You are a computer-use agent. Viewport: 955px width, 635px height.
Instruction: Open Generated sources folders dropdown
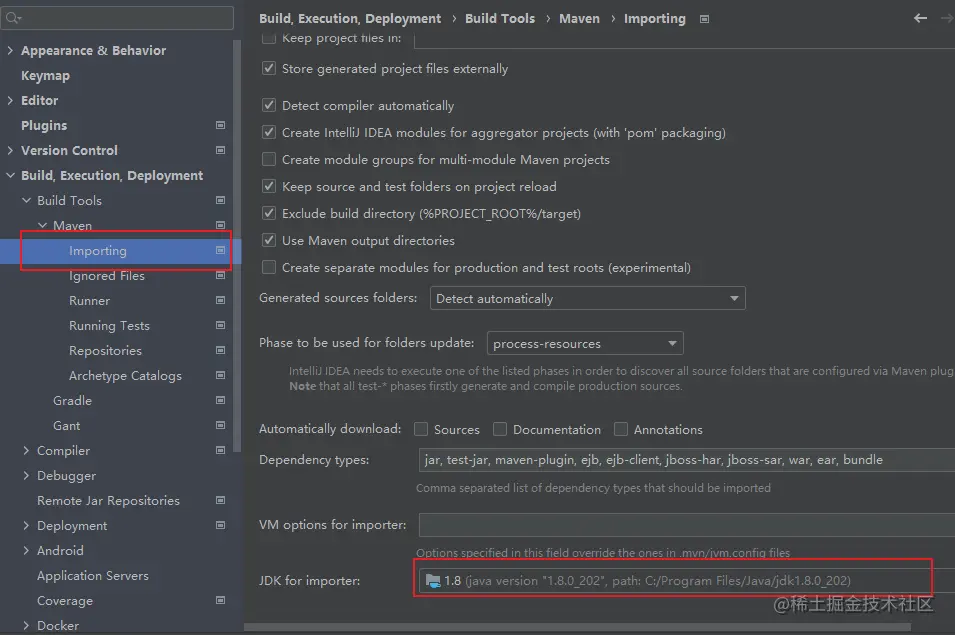[x=587, y=298]
